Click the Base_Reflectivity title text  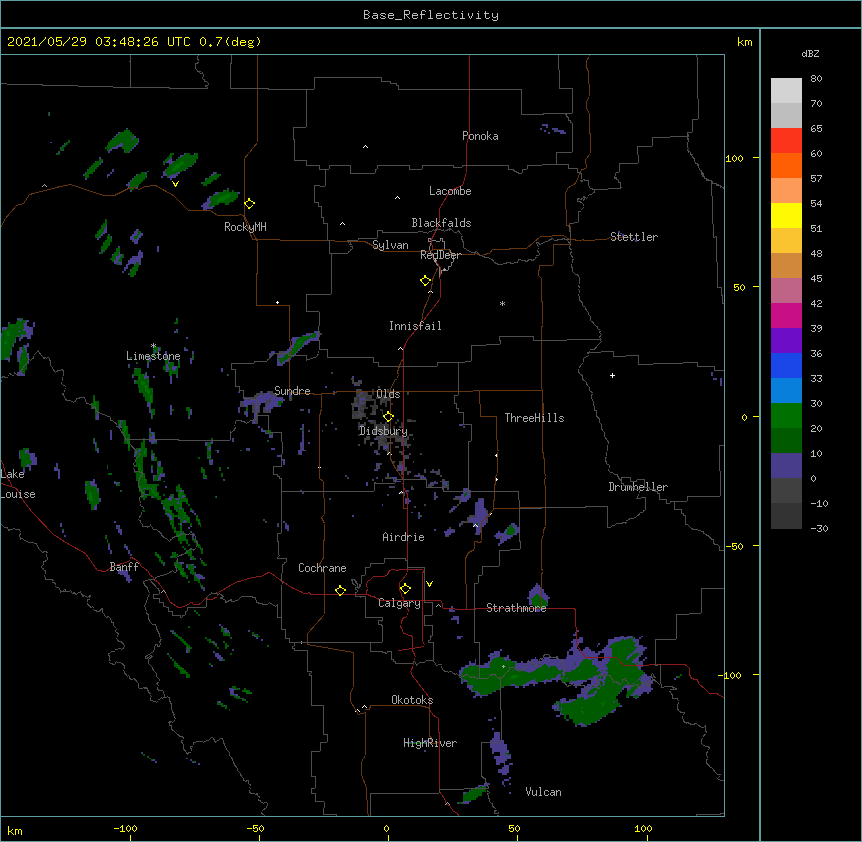431,15
